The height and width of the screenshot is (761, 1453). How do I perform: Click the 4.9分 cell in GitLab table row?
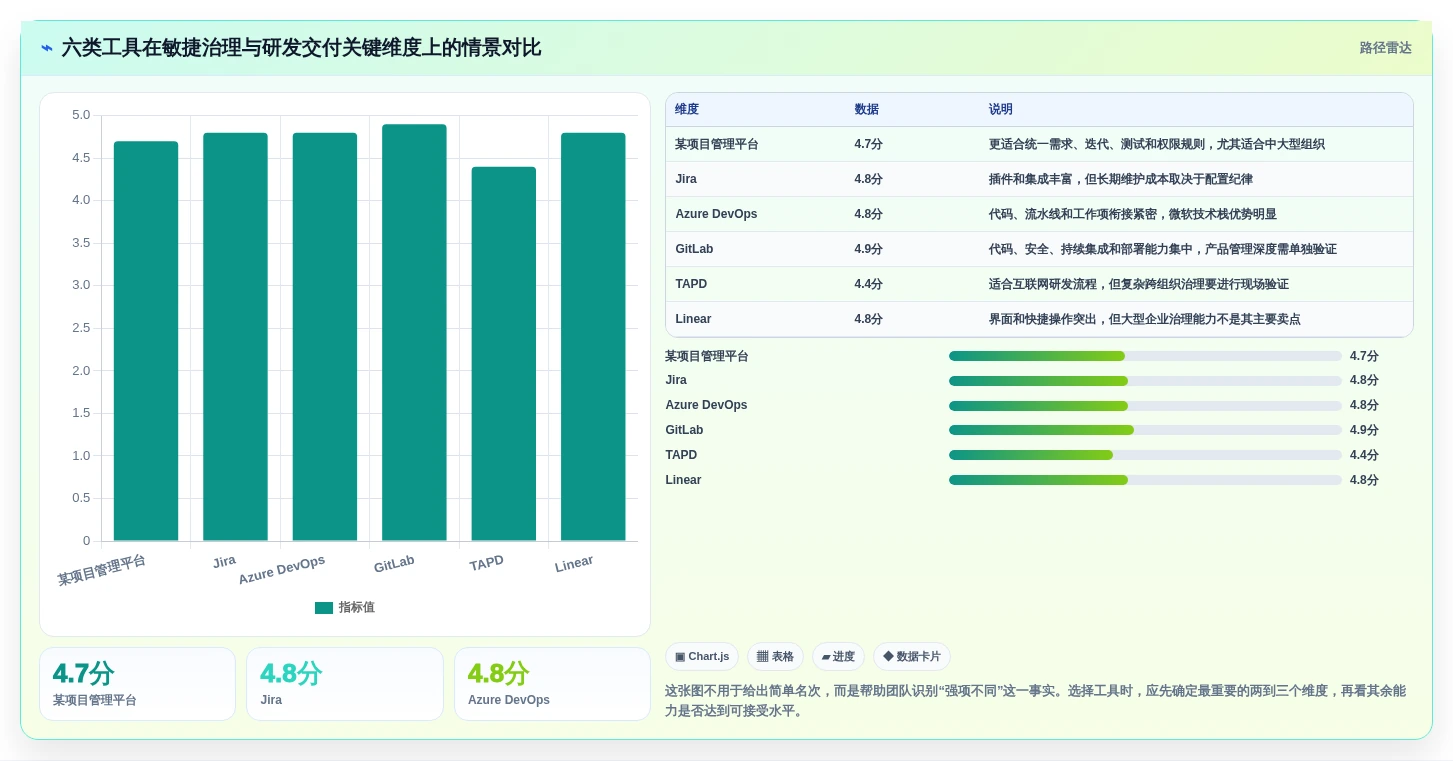(x=868, y=249)
